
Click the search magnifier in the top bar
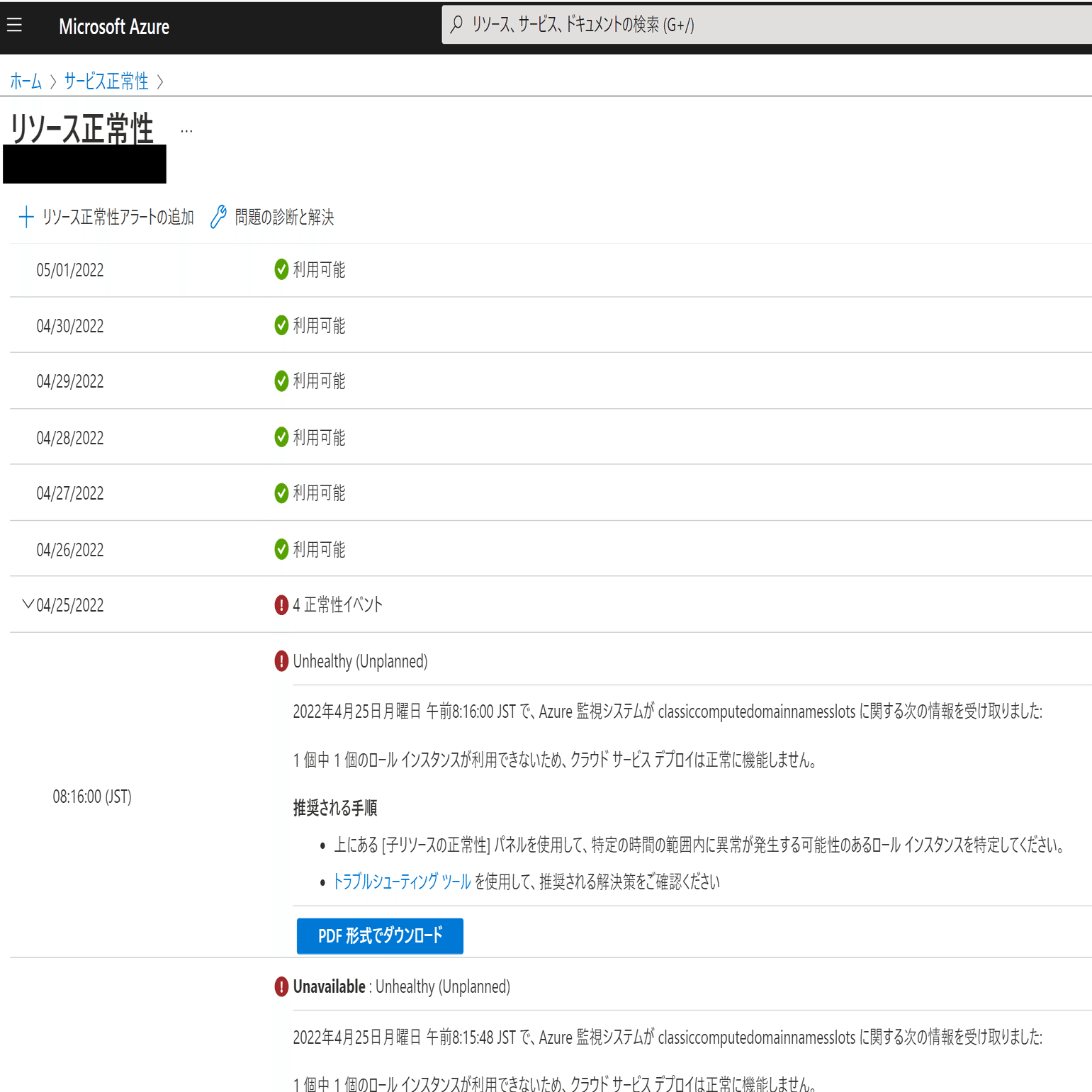click(456, 24)
